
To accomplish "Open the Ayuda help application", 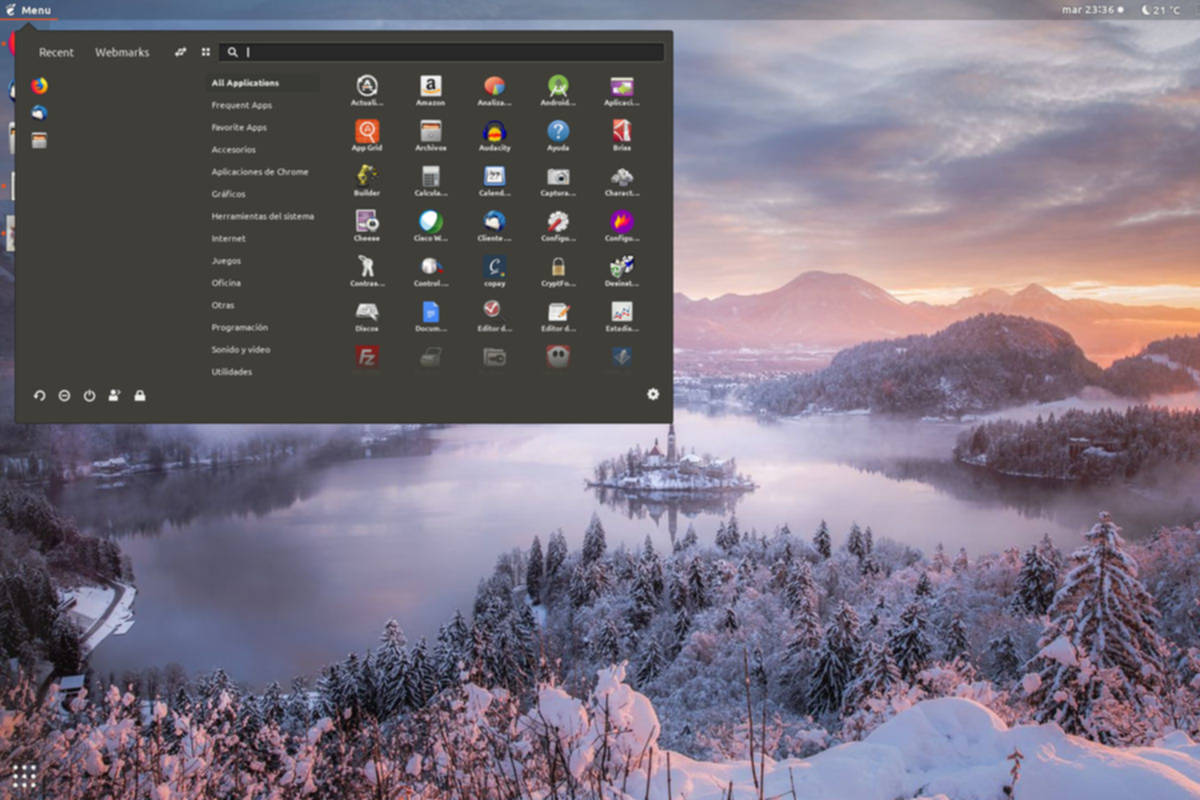I will tap(557, 131).
